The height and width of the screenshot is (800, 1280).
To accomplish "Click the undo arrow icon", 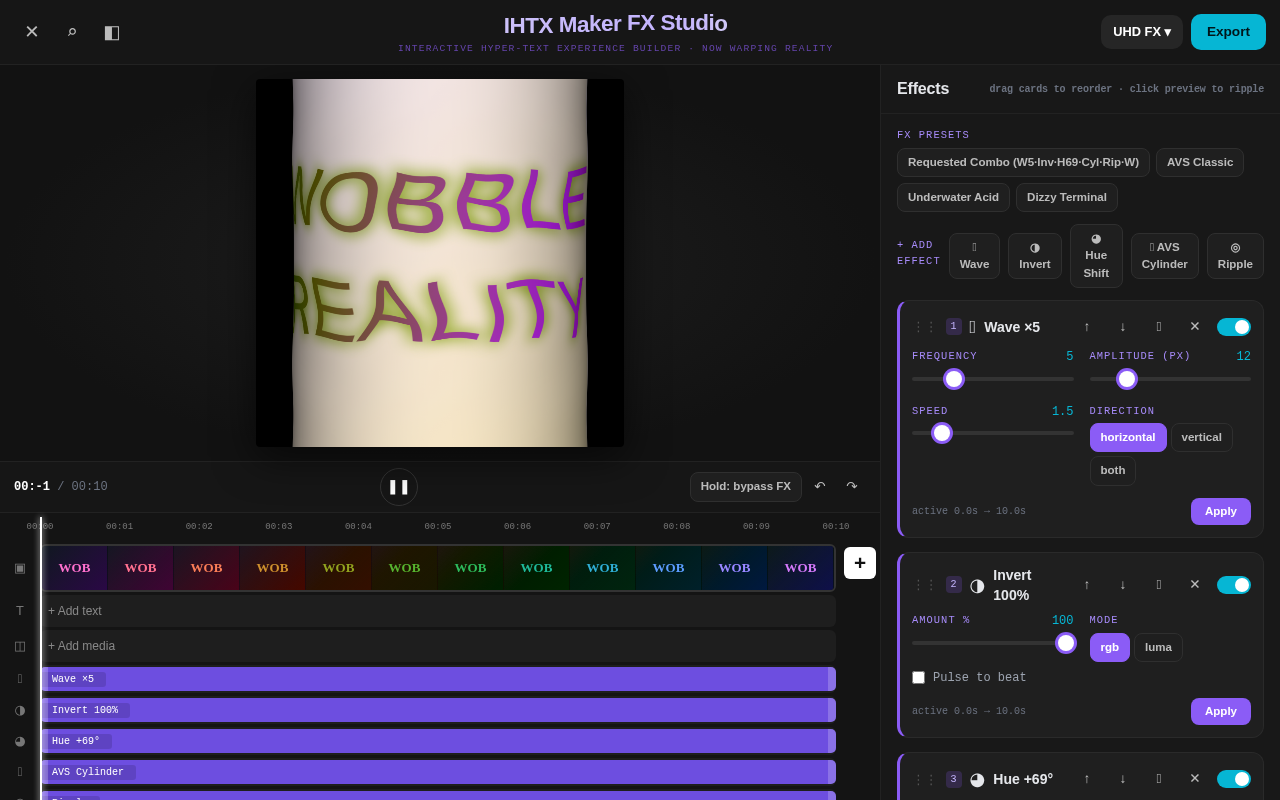I will (820, 487).
